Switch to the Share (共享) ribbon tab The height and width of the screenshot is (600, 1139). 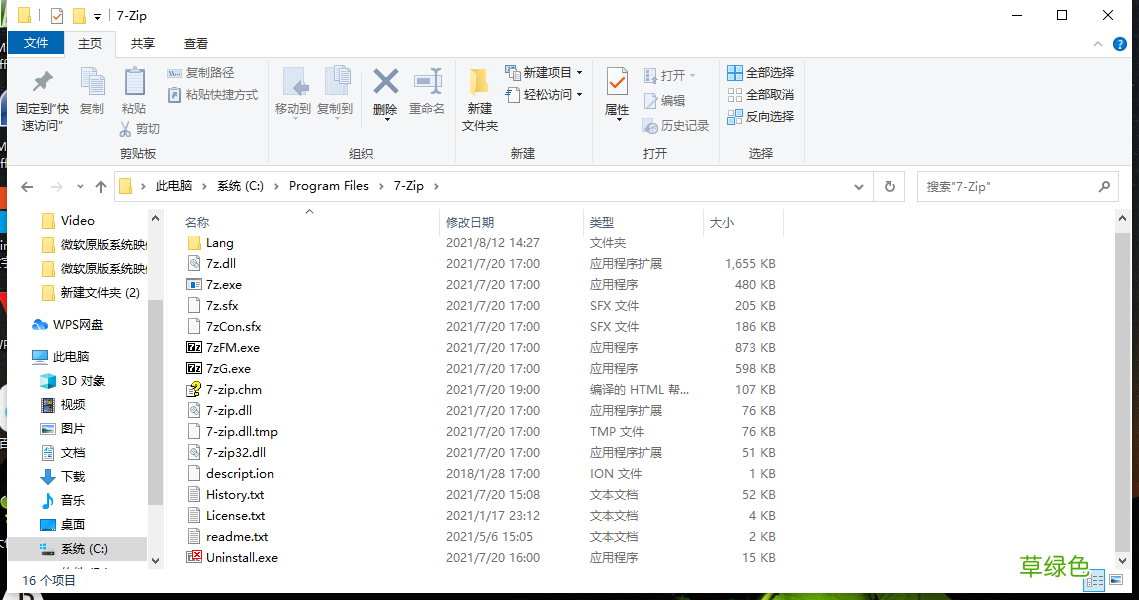click(142, 44)
